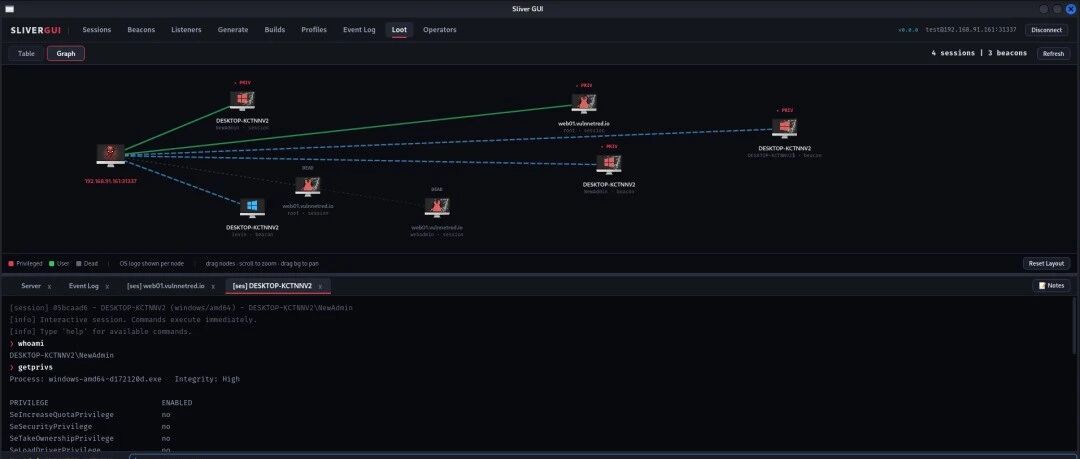Click the PRIVILEGE column header

tap(29, 402)
